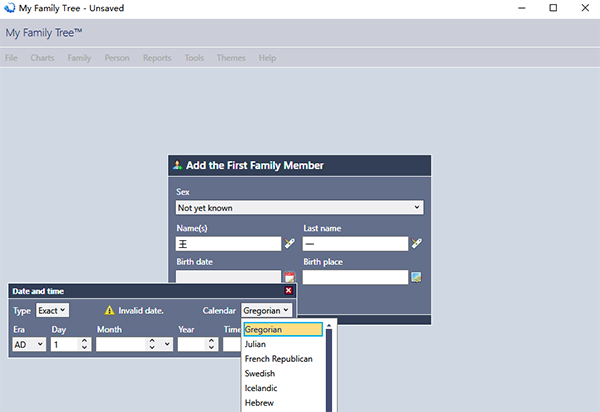Screen dimensions: 600x412
Task: Click the Last name input field
Action: [x=355, y=244]
